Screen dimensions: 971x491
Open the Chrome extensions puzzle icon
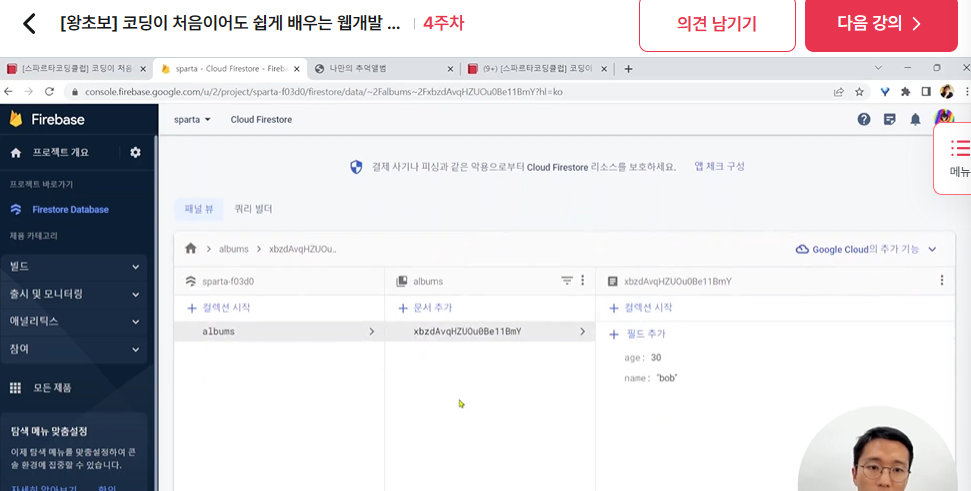(x=905, y=92)
